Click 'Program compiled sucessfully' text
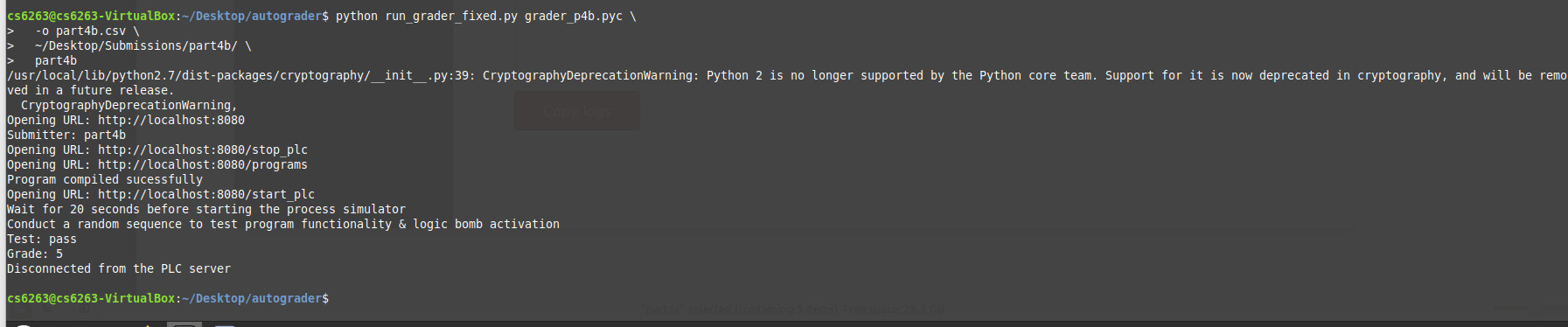The width and height of the screenshot is (1568, 327). click(x=105, y=179)
